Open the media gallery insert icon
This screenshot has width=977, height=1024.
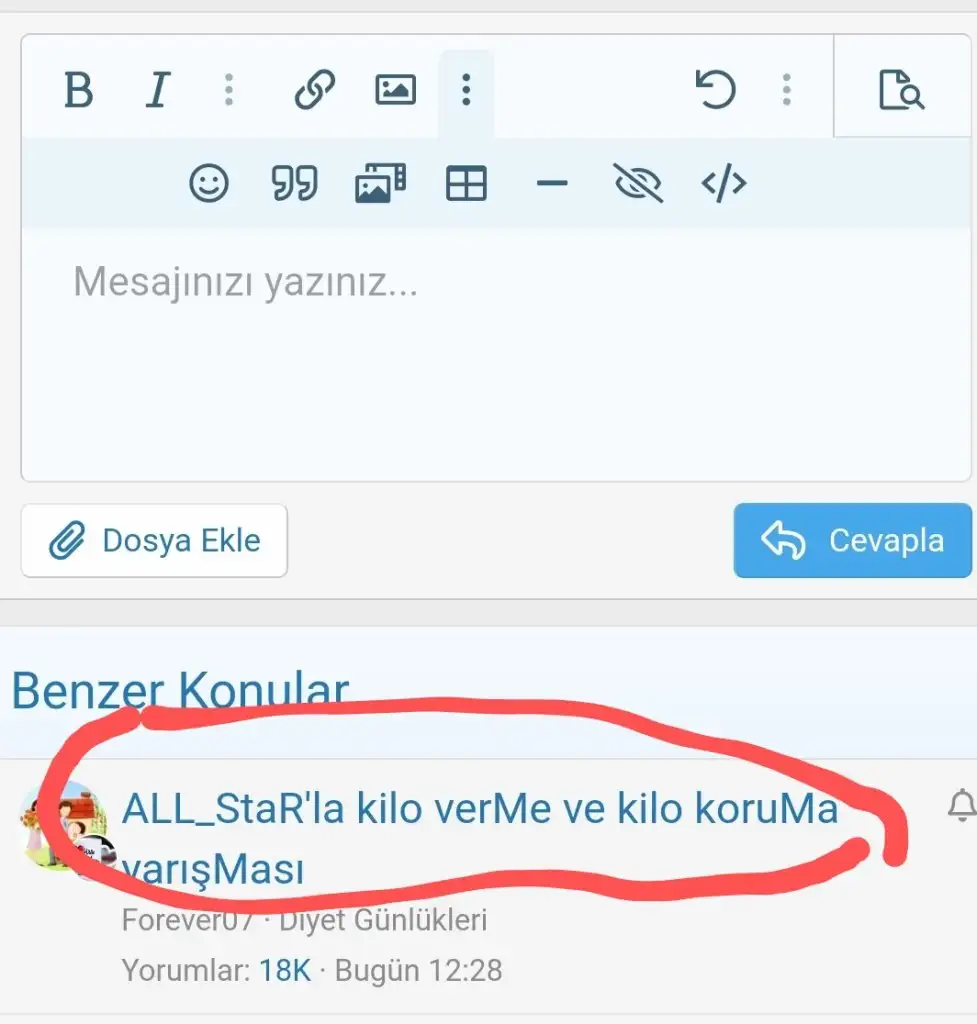(x=380, y=183)
